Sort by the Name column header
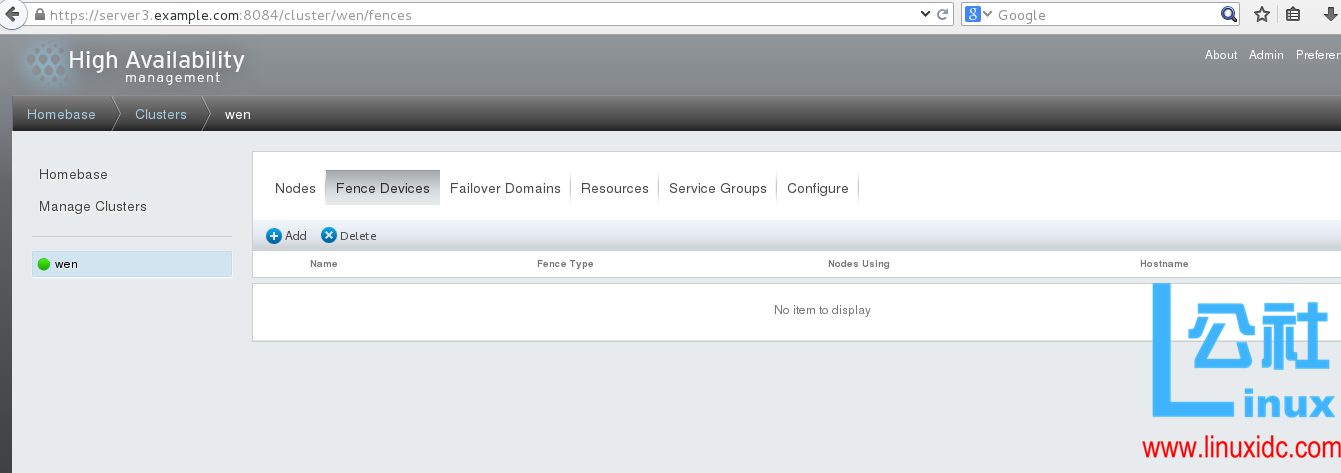The image size is (1341, 473). click(x=324, y=264)
